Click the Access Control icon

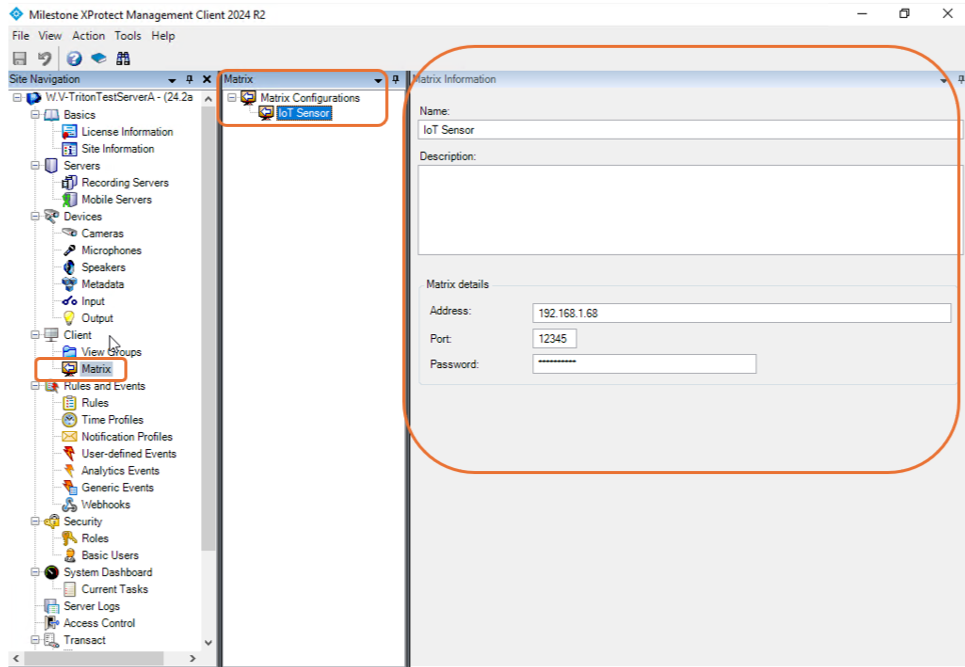click(52, 623)
